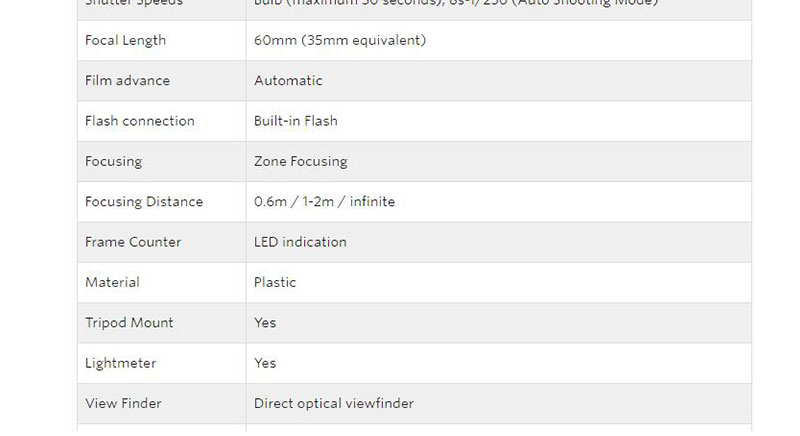This screenshot has width=800, height=436.
Task: Select the 60mm (35mm equivalent) value
Action: (x=340, y=41)
